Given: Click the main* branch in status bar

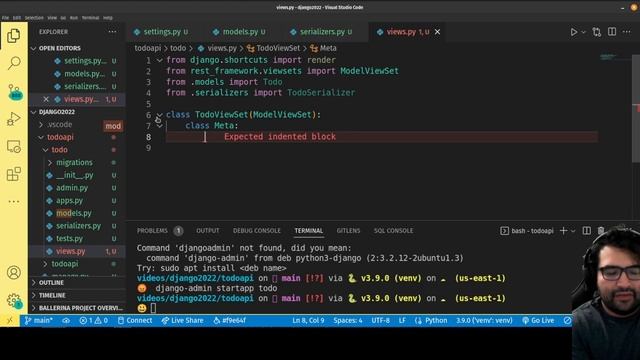Looking at the screenshot, I should point(38,320).
